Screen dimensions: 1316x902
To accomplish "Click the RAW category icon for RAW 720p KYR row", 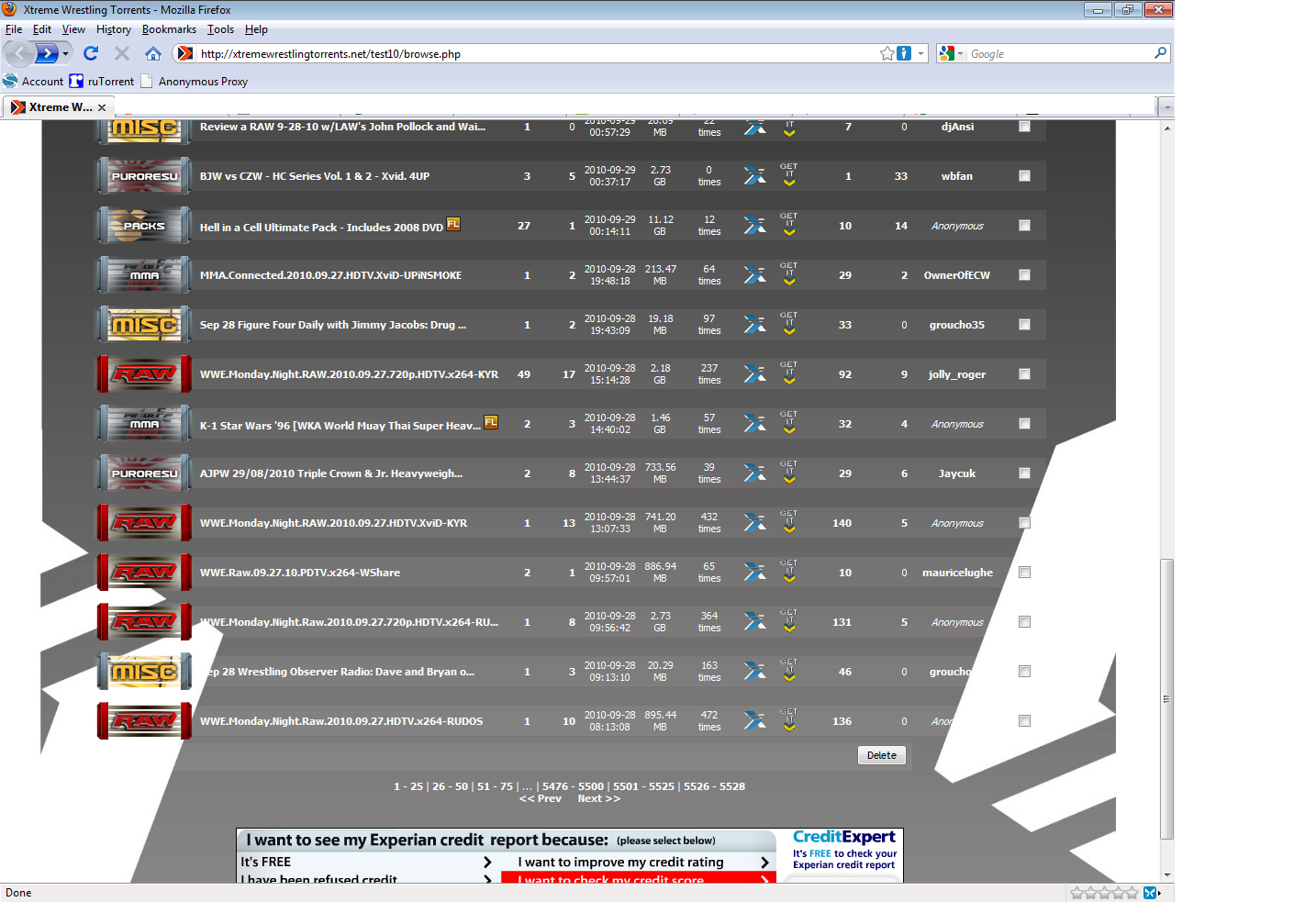I will pos(144,374).
